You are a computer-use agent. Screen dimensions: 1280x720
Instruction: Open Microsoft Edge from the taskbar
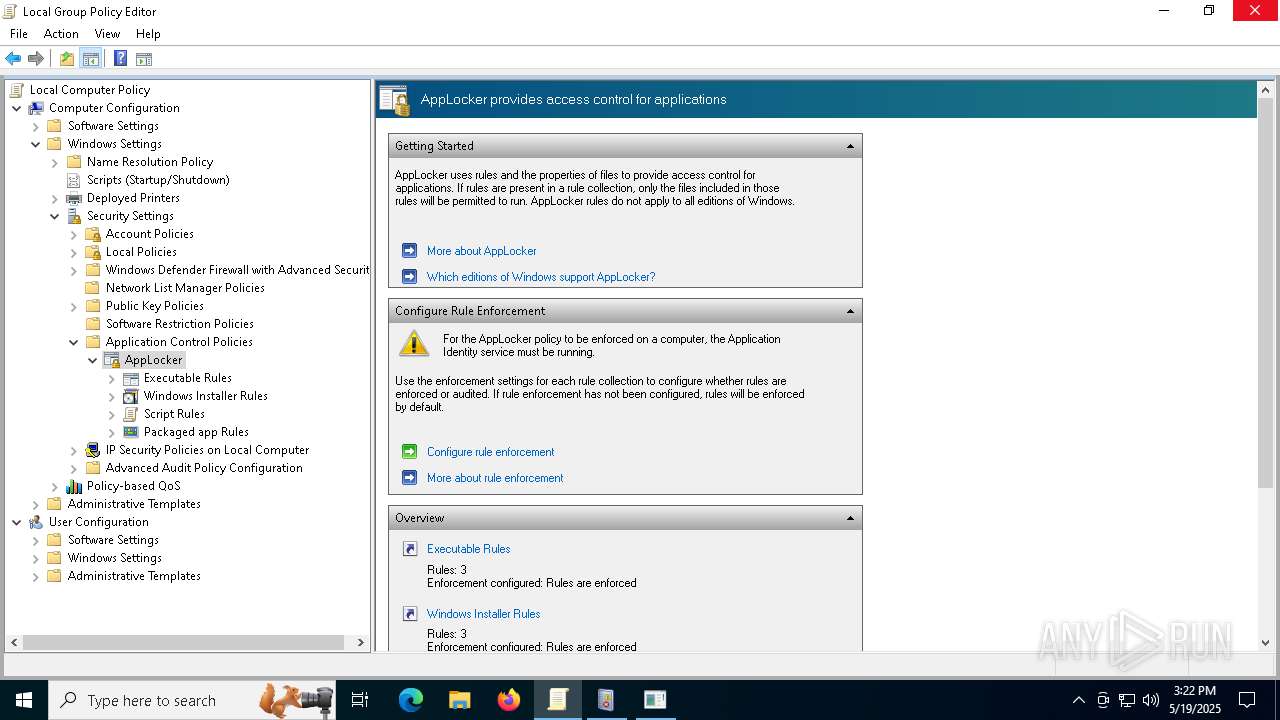click(x=411, y=700)
